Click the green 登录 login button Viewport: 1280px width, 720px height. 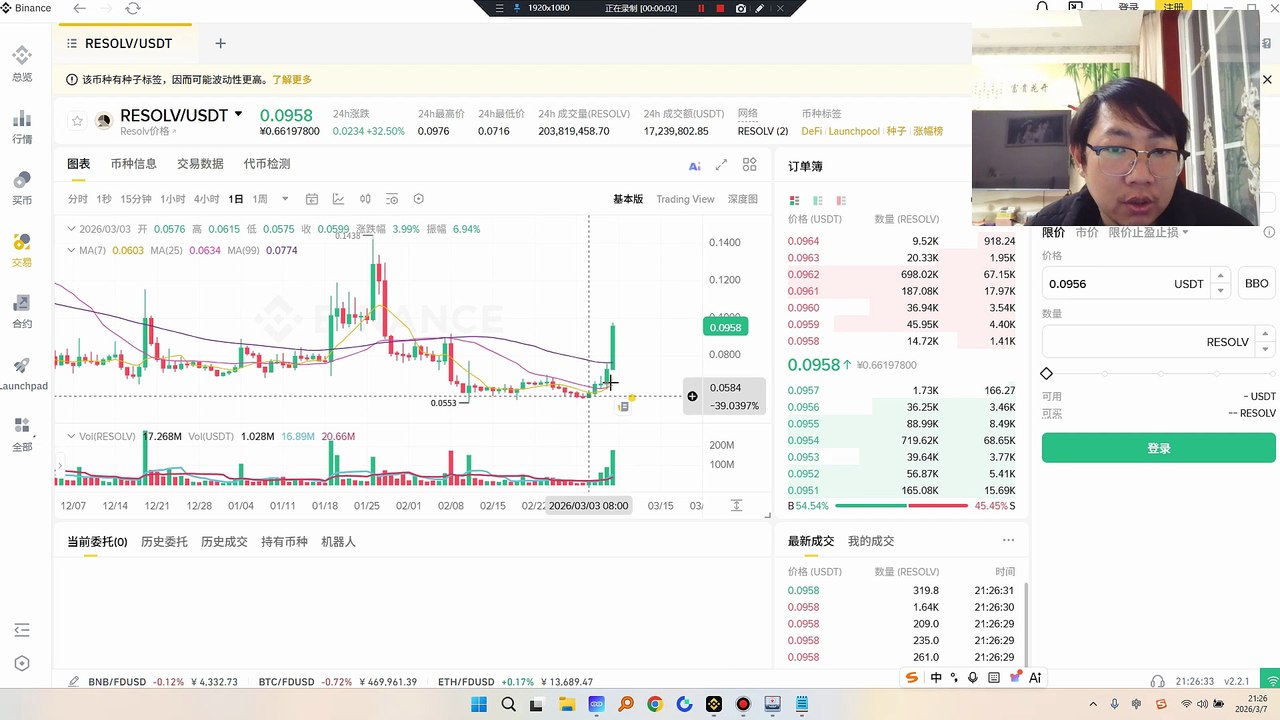[x=1159, y=448]
